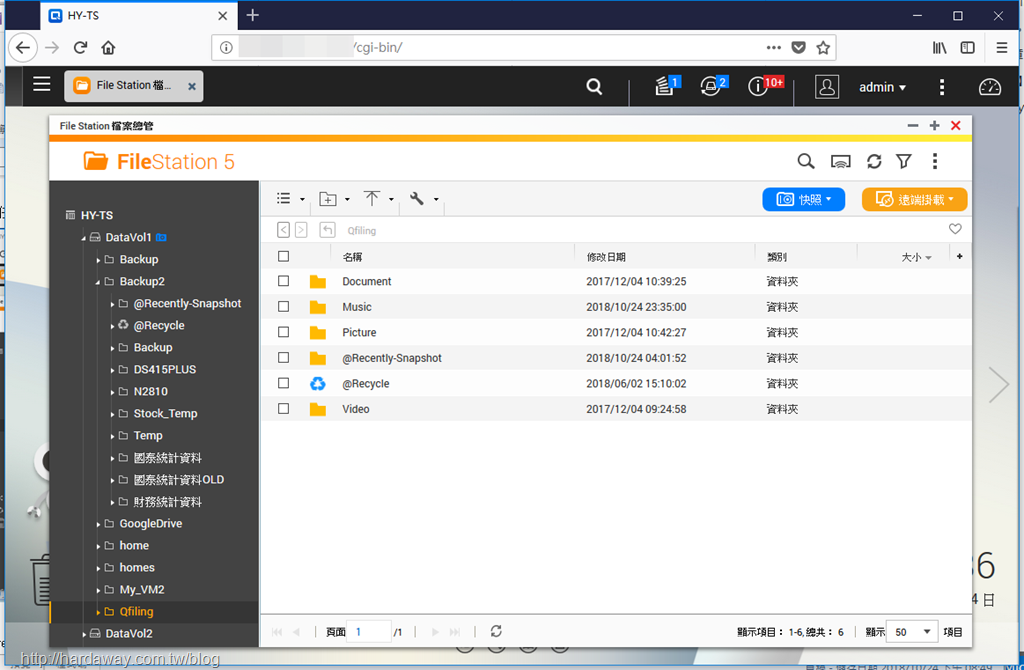Search files in FileStation
Screen dimensions: 1024x670
[x=806, y=161]
